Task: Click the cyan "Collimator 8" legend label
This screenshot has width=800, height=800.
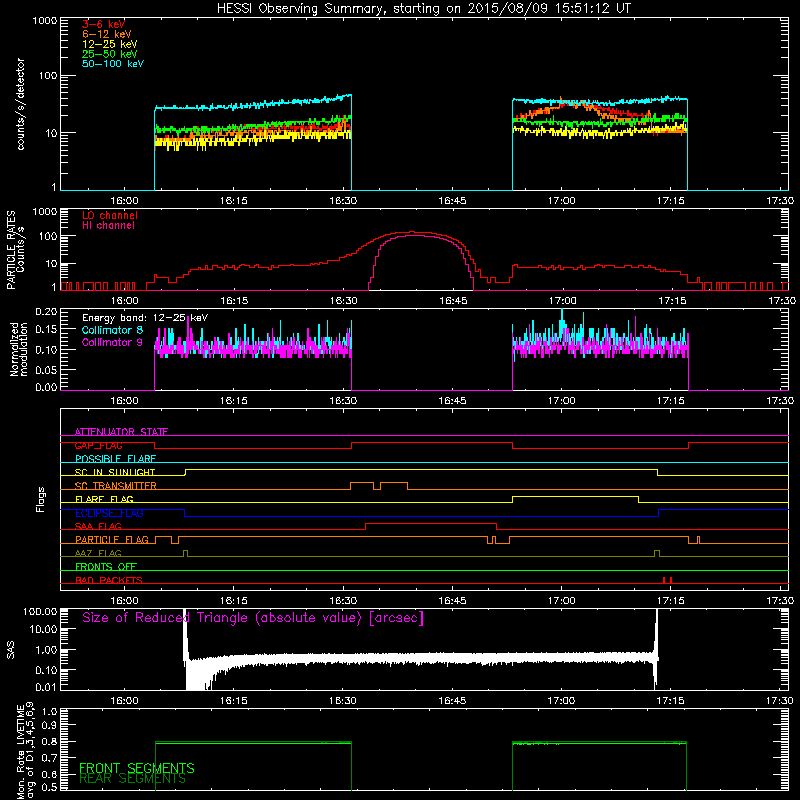Action: 112,330
